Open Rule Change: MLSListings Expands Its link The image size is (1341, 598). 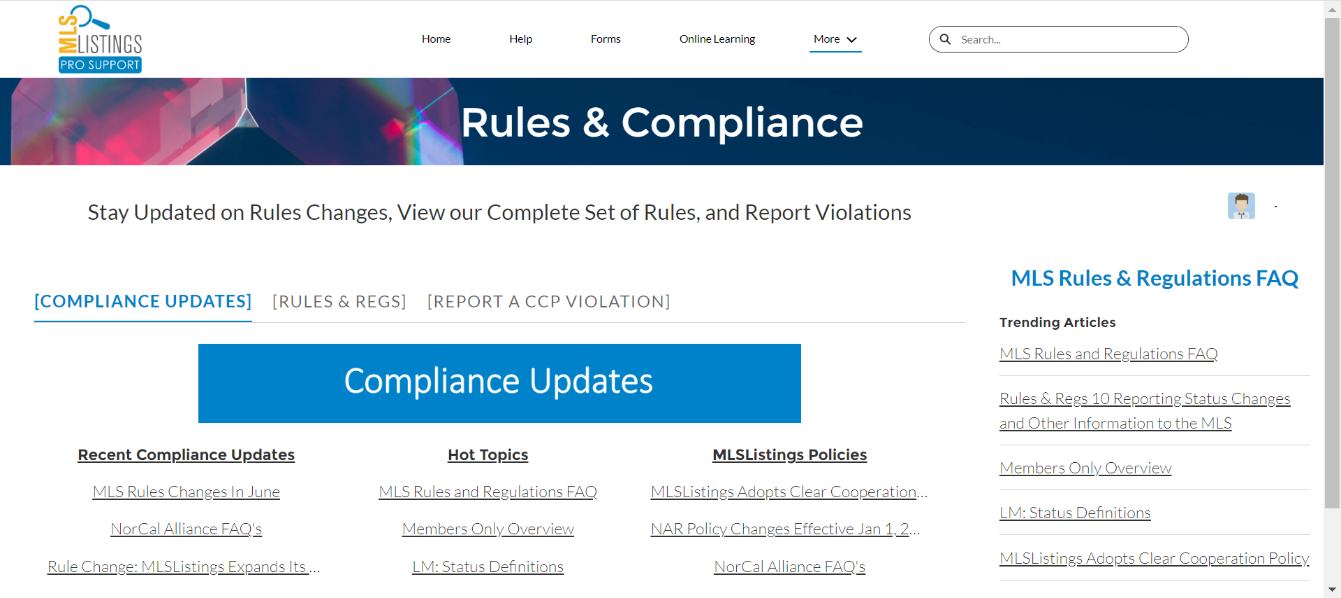pyautogui.click(x=184, y=567)
